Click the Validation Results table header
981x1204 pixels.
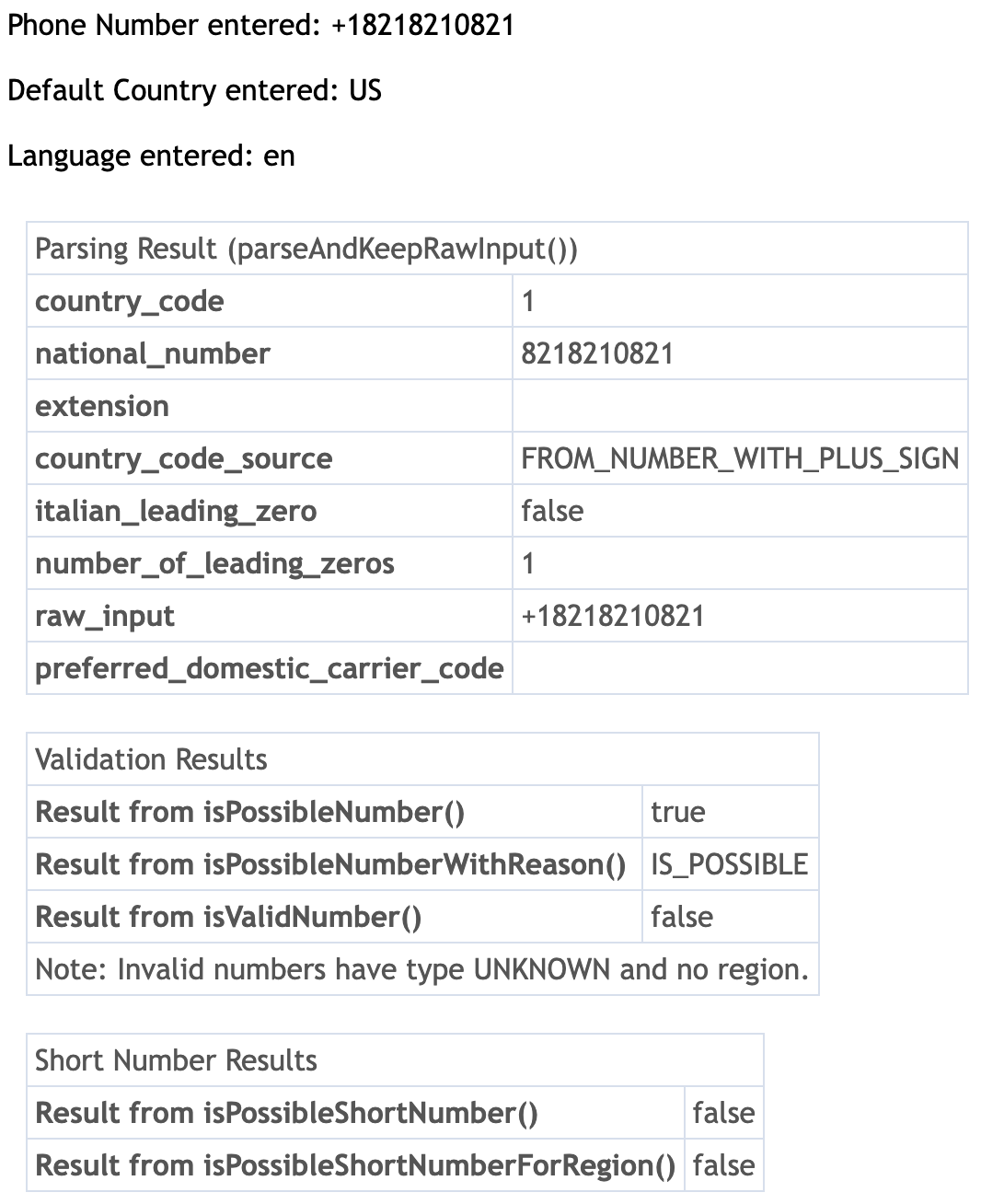[151, 759]
